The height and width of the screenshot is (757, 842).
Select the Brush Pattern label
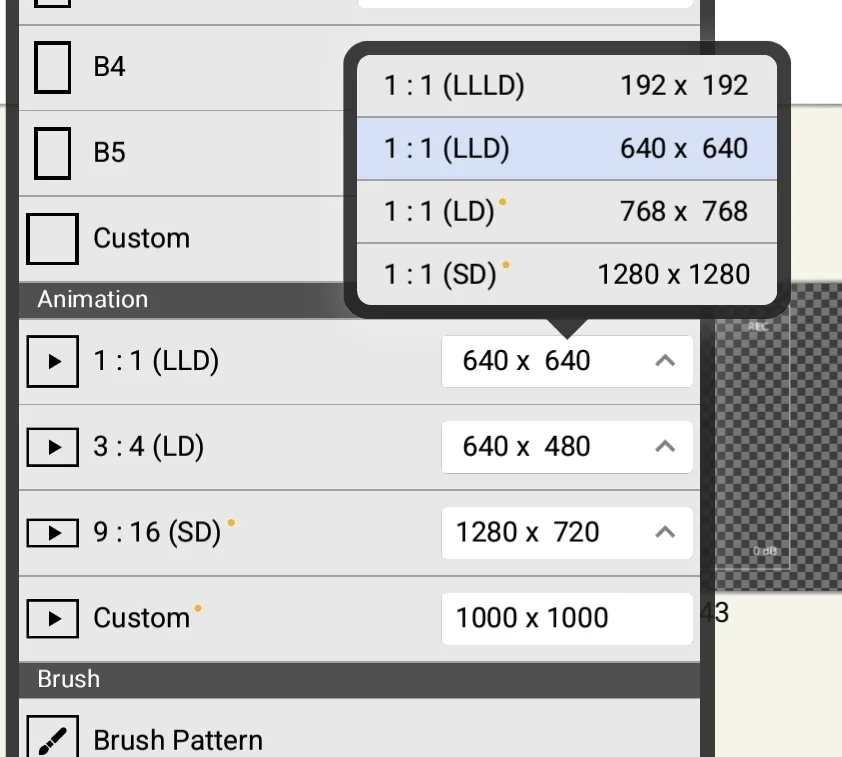[x=178, y=740]
